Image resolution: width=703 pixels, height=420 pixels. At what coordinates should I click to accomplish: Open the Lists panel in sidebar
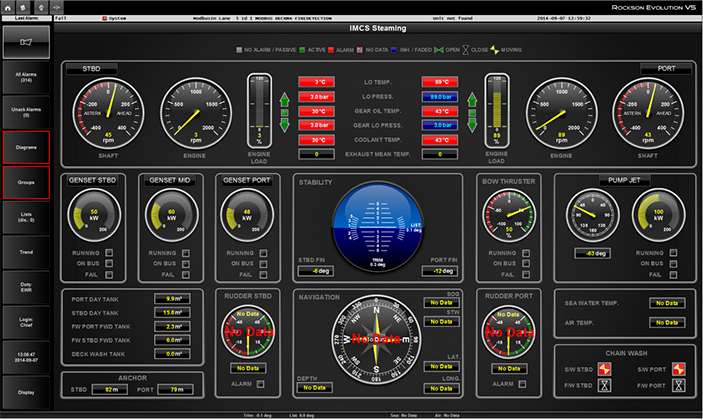[25, 215]
